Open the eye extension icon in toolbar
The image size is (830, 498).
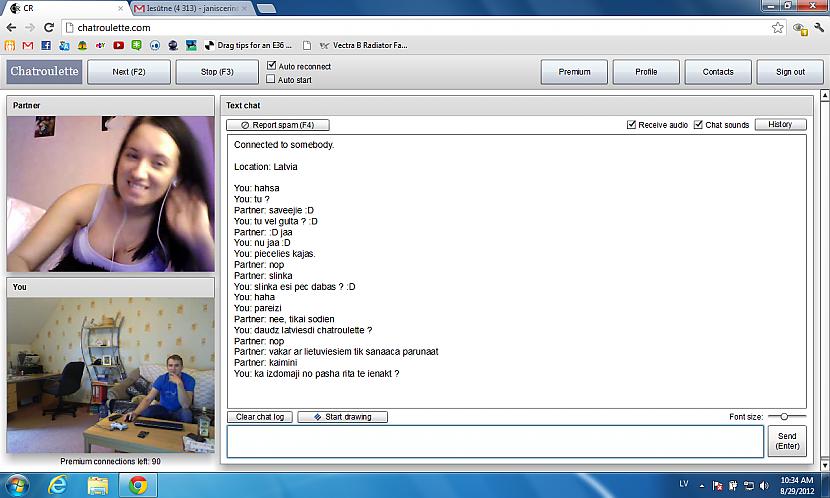tap(799, 29)
